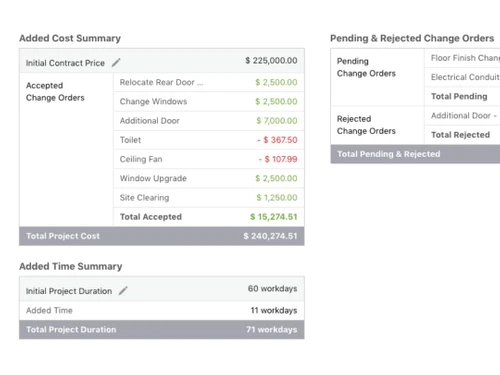Click the $ 7,000.00 Additional Door amount

point(277,121)
